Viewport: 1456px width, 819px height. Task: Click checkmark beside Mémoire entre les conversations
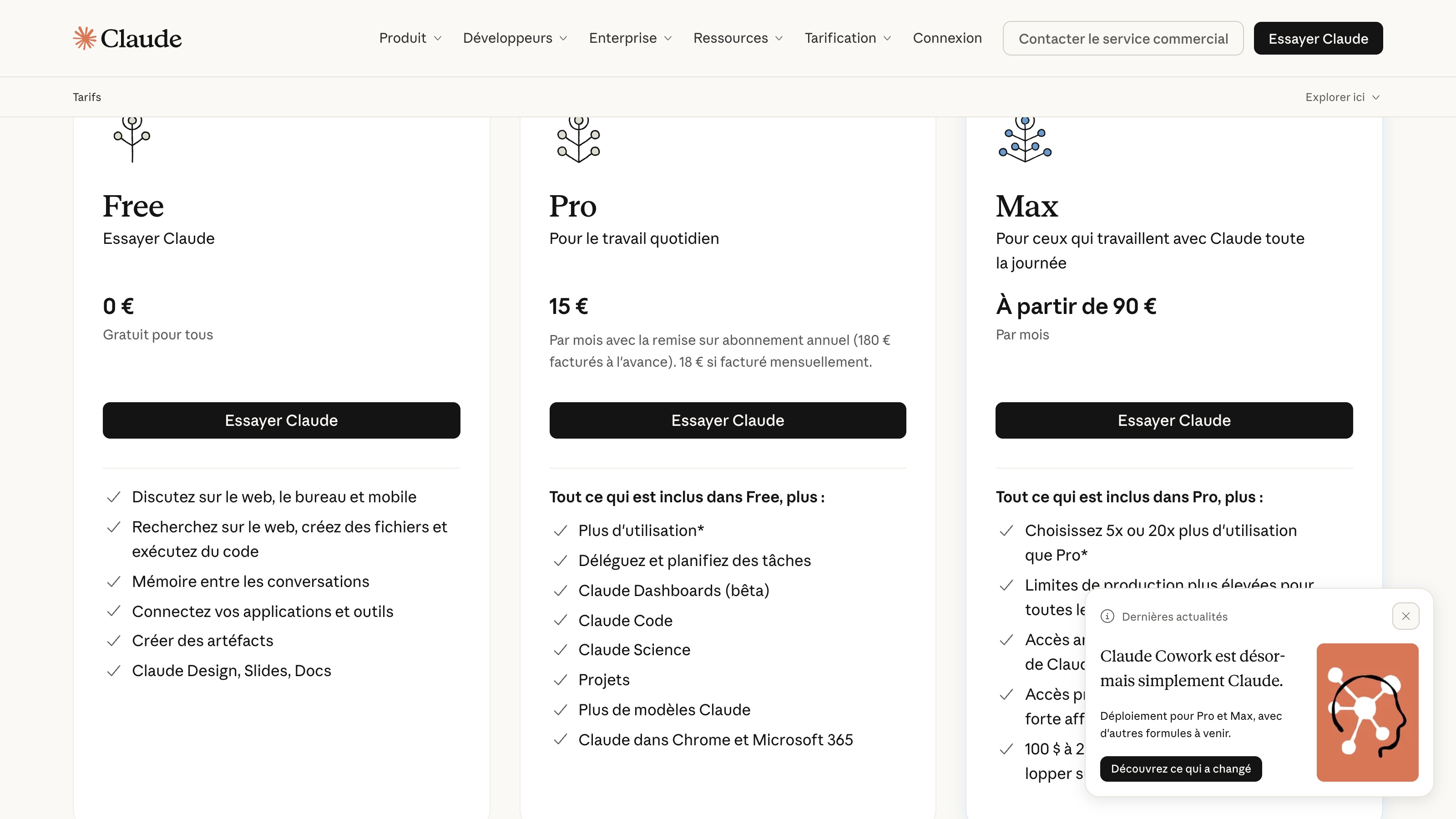point(114,581)
